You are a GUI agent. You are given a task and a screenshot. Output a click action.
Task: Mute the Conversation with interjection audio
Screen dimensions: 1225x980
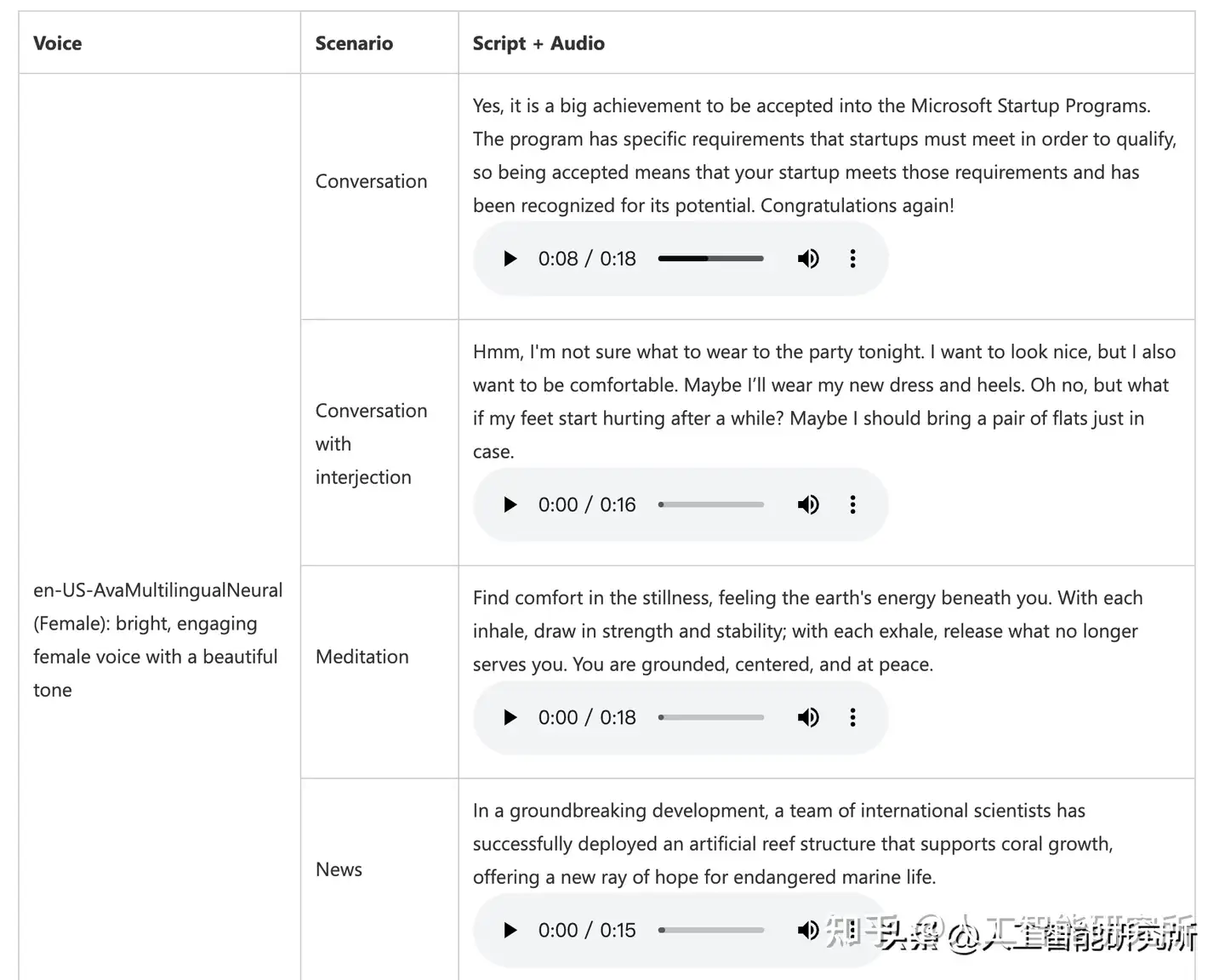click(808, 504)
